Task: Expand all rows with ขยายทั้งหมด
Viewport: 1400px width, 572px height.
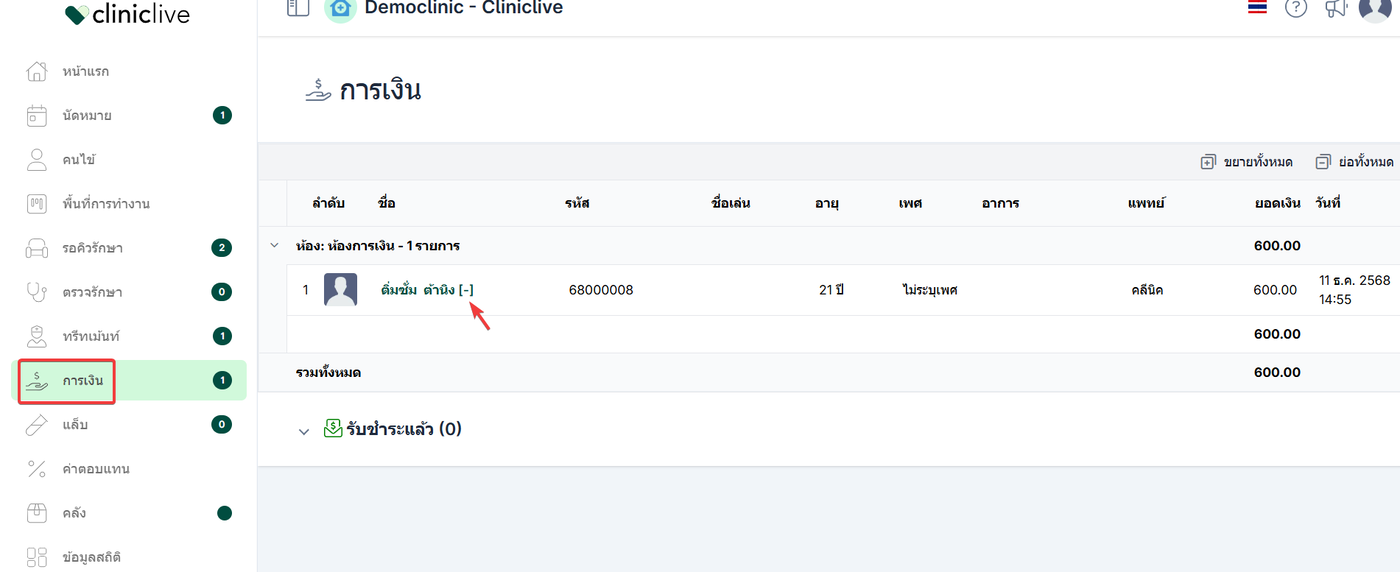Action: click(1247, 162)
